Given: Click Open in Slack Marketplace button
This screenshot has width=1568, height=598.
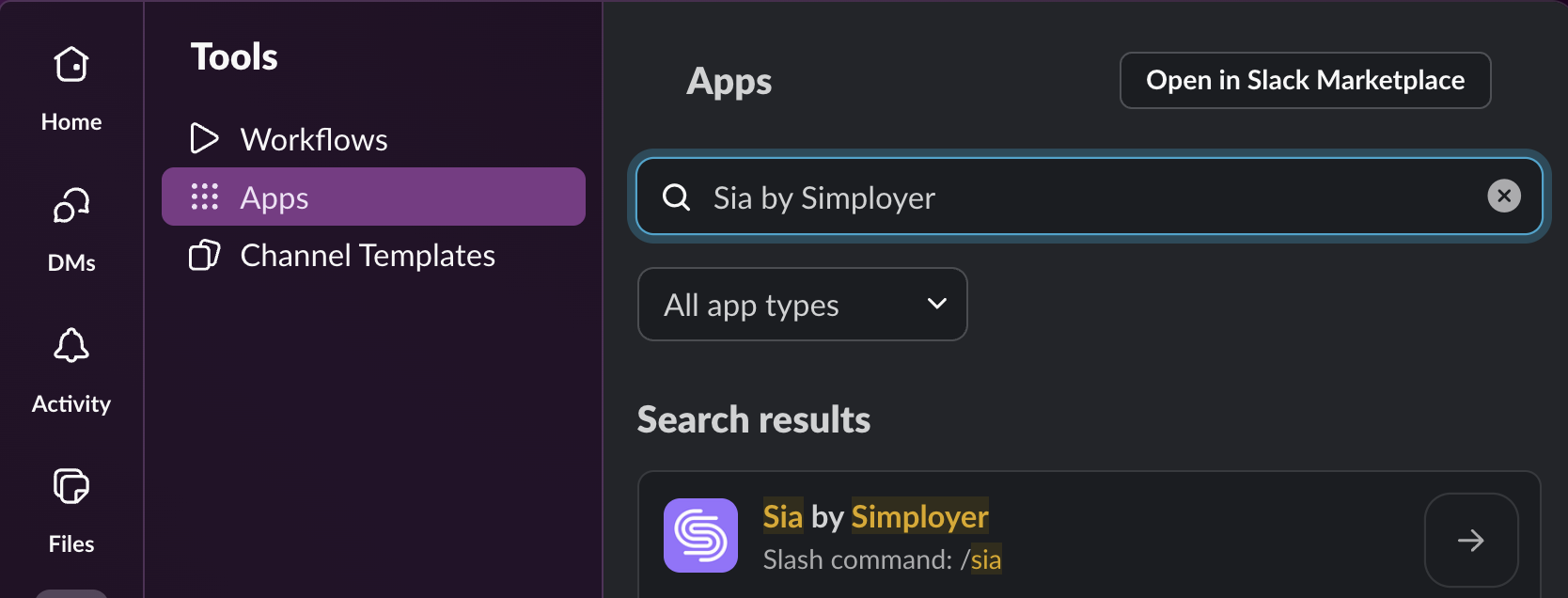Looking at the screenshot, I should click(1305, 81).
